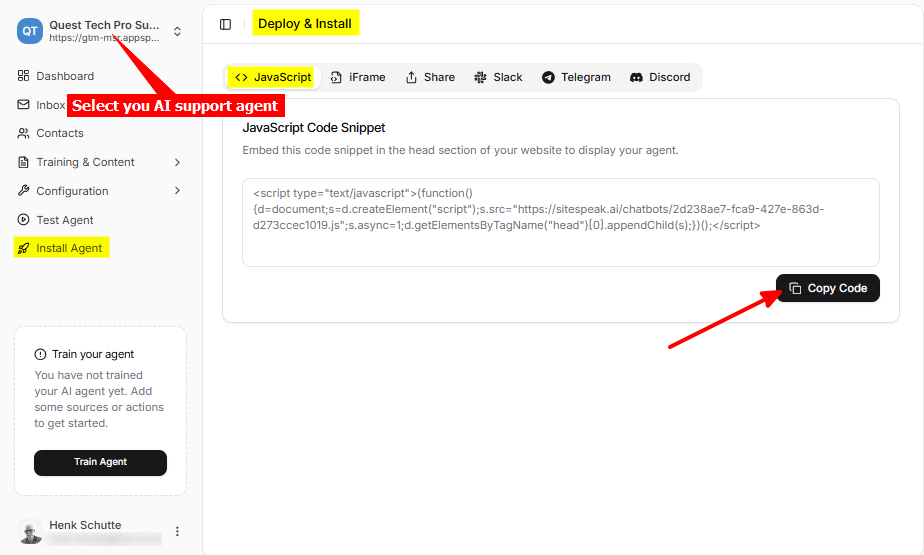Switch to the JavaScript tab

coord(273,77)
